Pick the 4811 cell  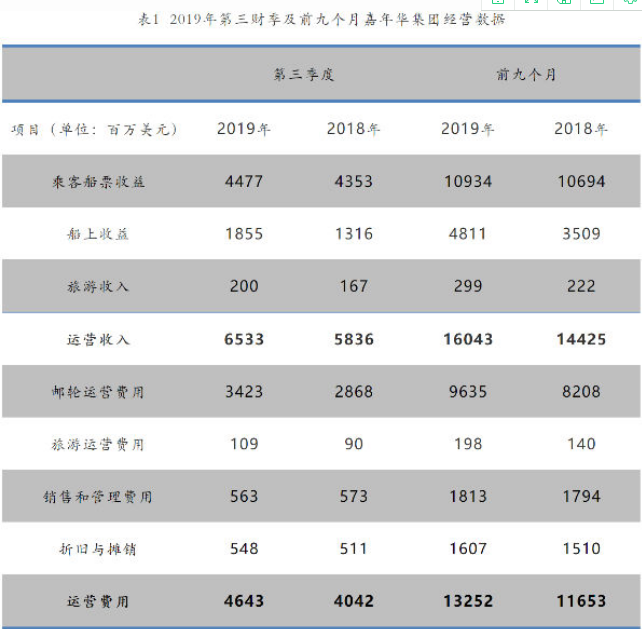tap(468, 234)
